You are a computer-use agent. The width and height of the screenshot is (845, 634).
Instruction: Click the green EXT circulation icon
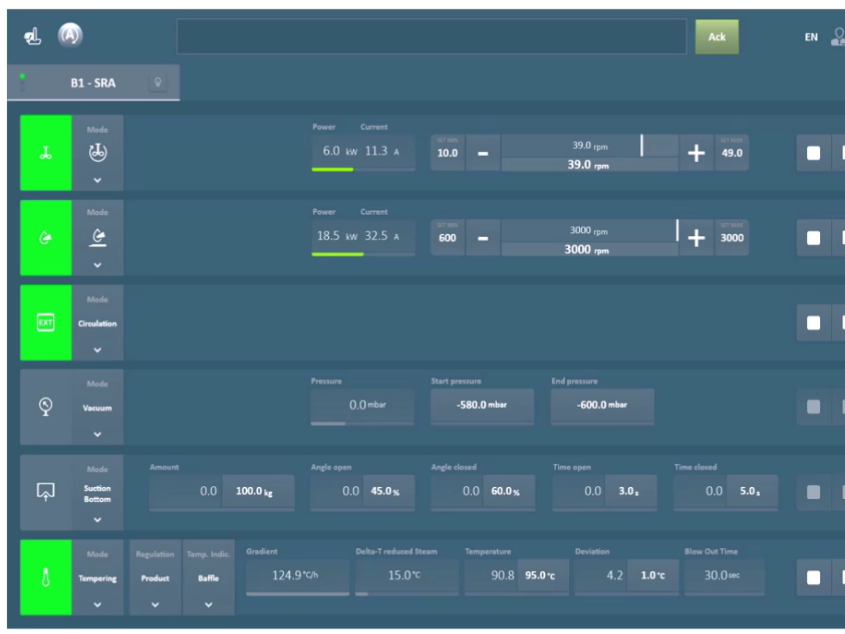click(46, 323)
